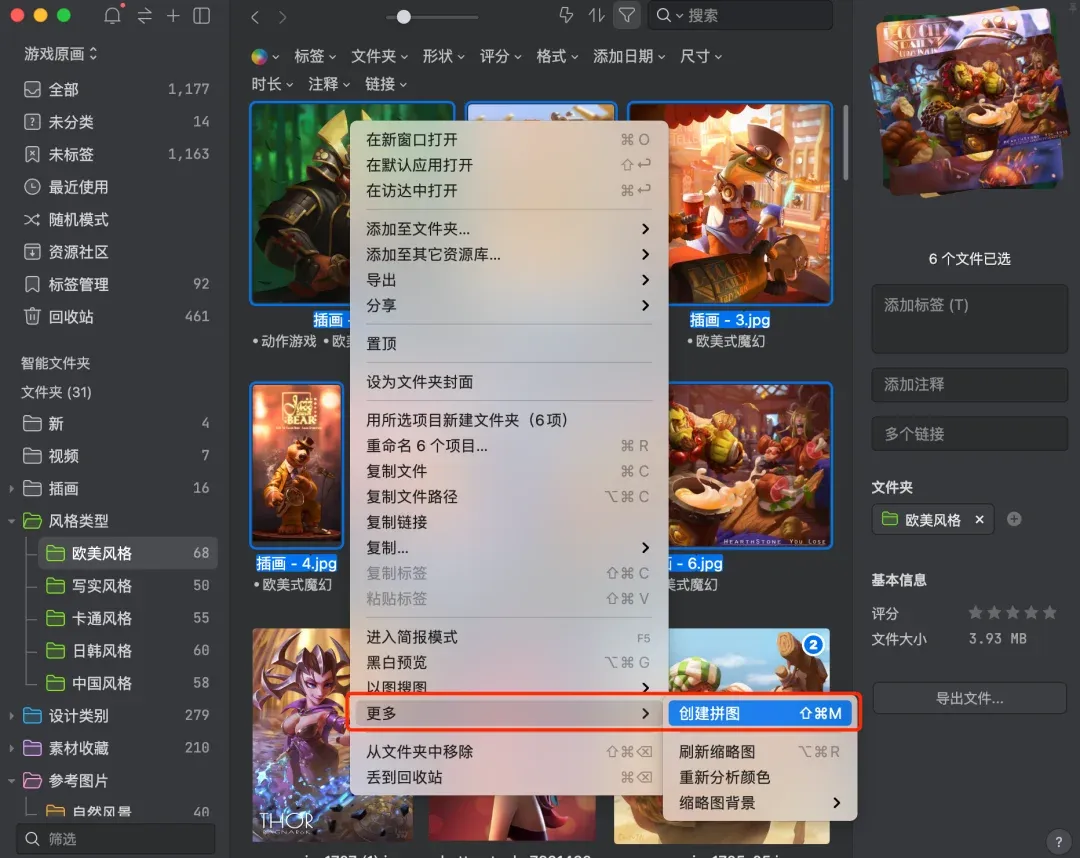Go forward with the right arrow
The width and height of the screenshot is (1080, 858).
tap(282, 17)
